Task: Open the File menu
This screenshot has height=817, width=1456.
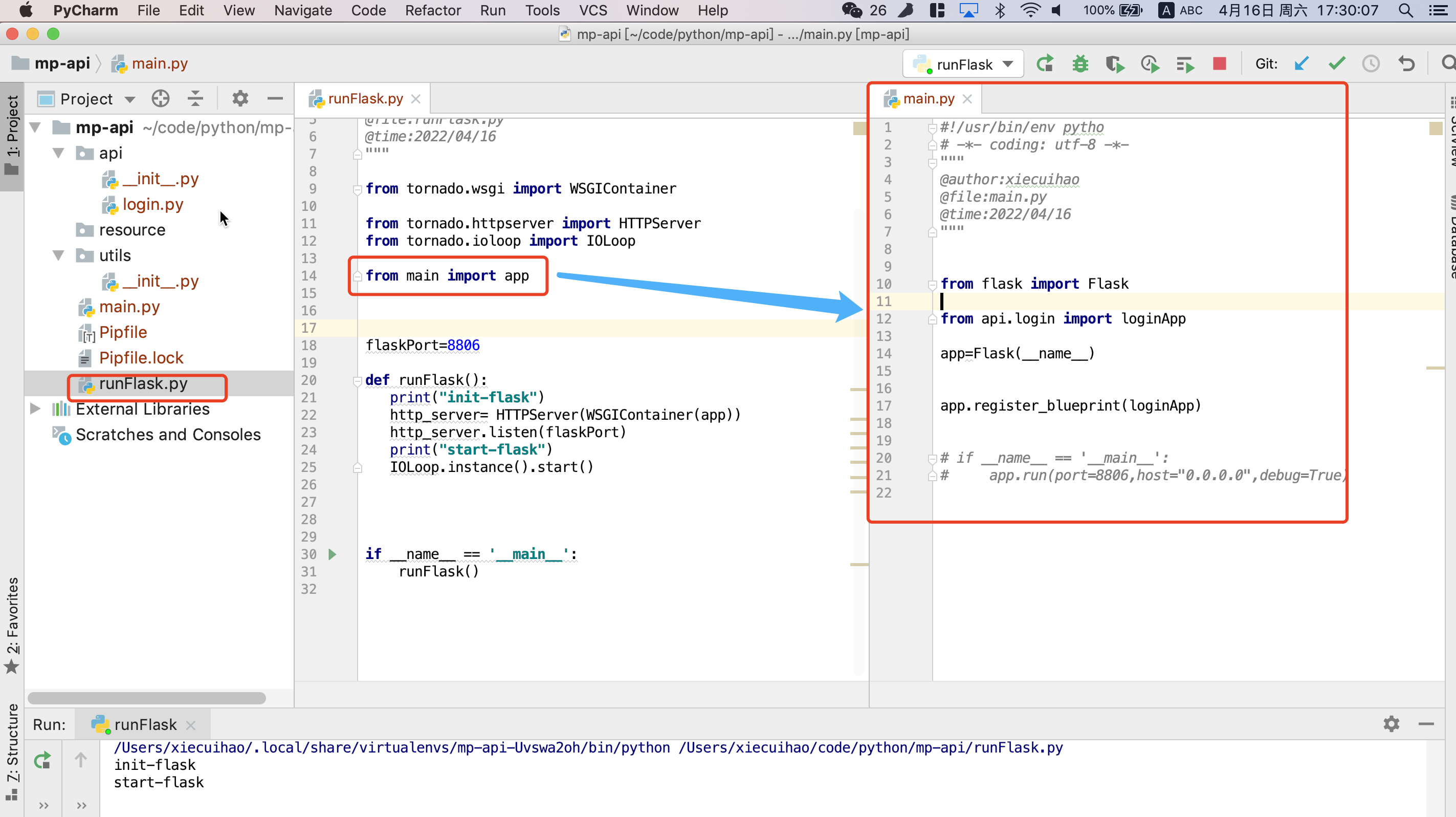Action: pyautogui.click(x=148, y=10)
